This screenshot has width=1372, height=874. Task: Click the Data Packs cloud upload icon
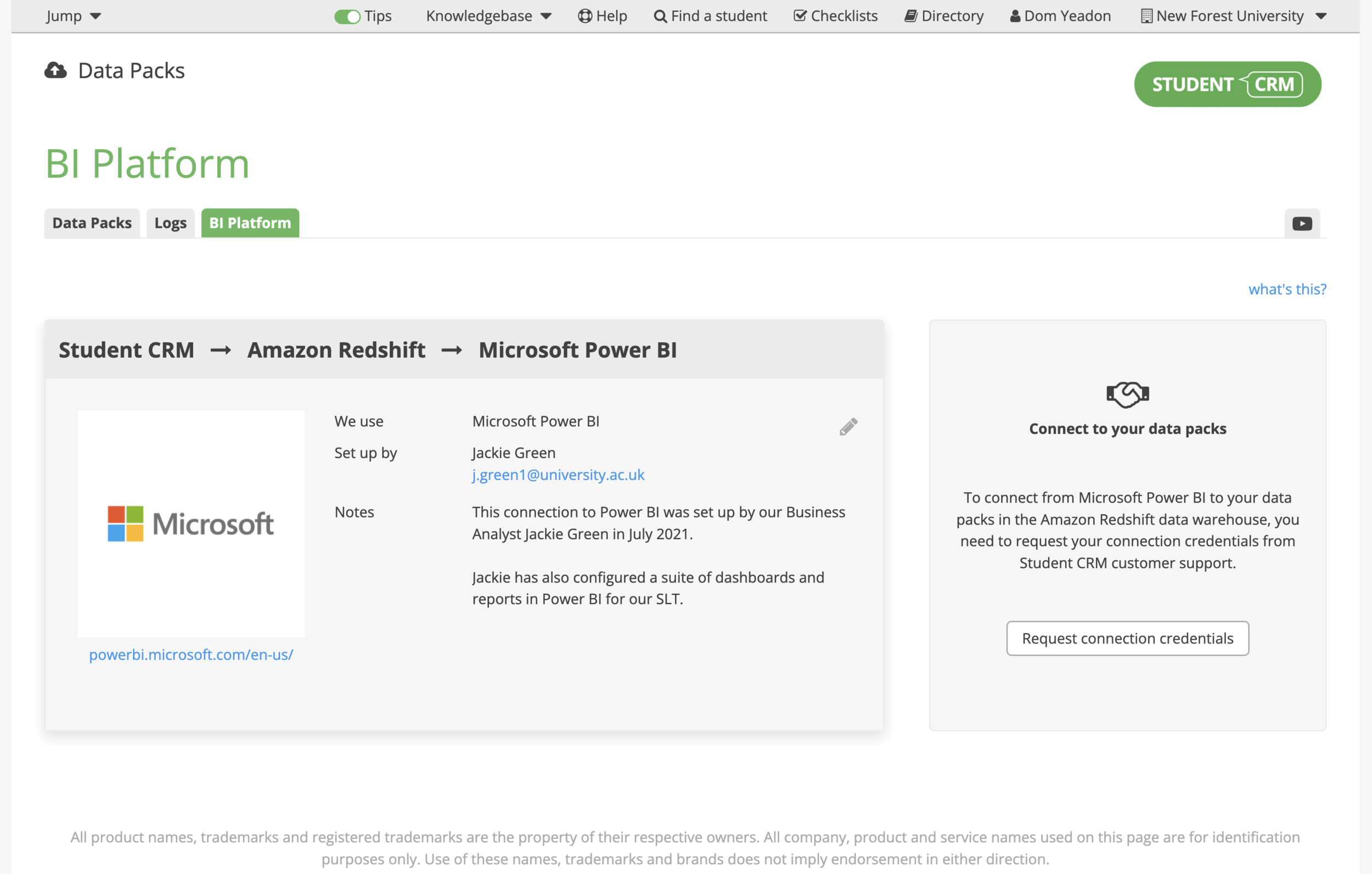click(x=55, y=70)
